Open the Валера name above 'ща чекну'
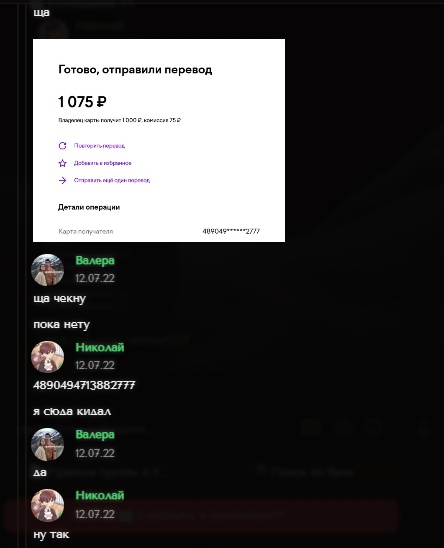This screenshot has height=548, width=444. 95,260
